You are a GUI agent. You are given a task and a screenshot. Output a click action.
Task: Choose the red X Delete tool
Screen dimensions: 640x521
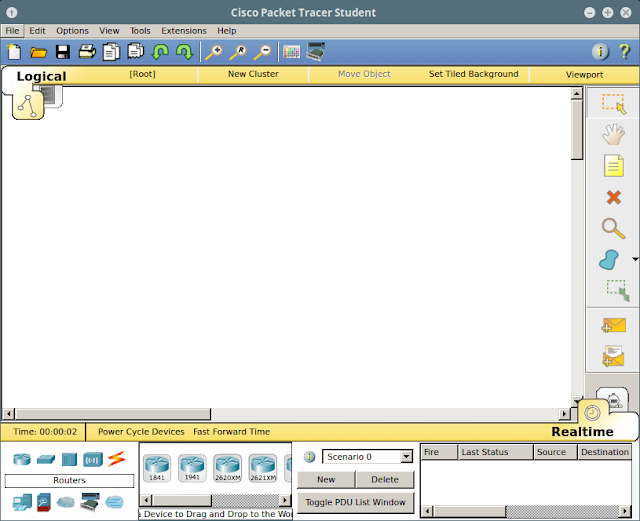tap(613, 197)
